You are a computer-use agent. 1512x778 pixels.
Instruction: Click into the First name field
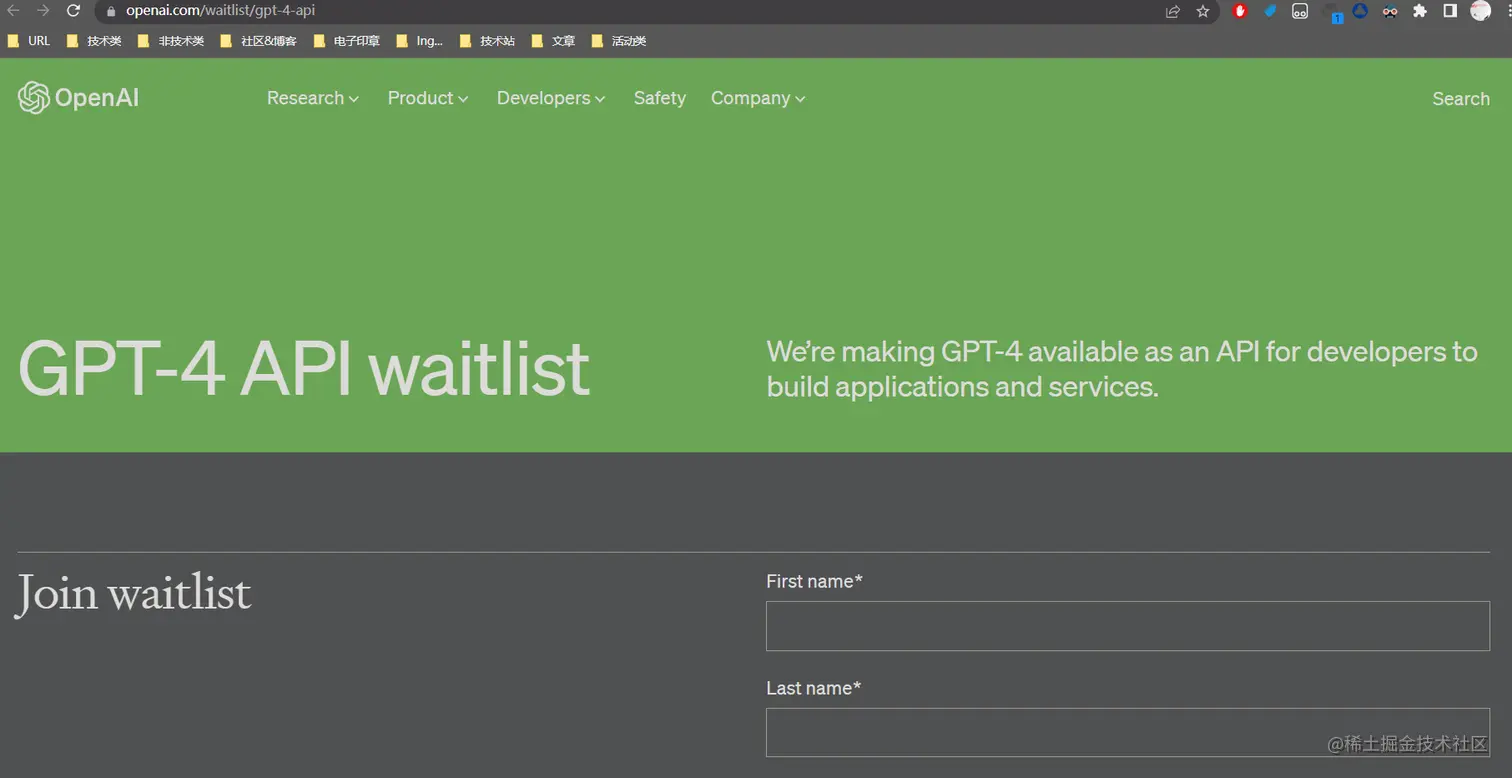1128,626
